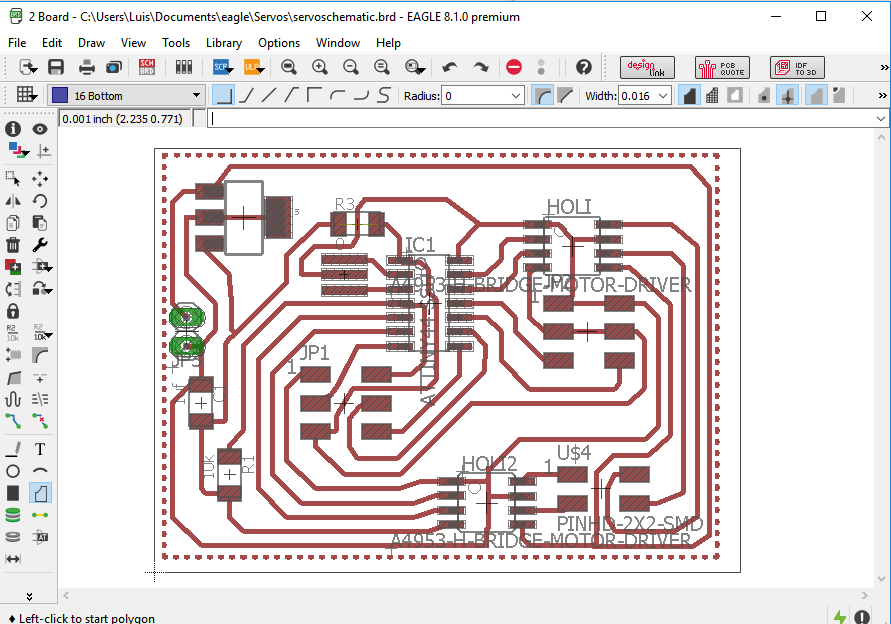Select the Move tool
The image size is (891, 624).
pyautogui.click(x=40, y=178)
